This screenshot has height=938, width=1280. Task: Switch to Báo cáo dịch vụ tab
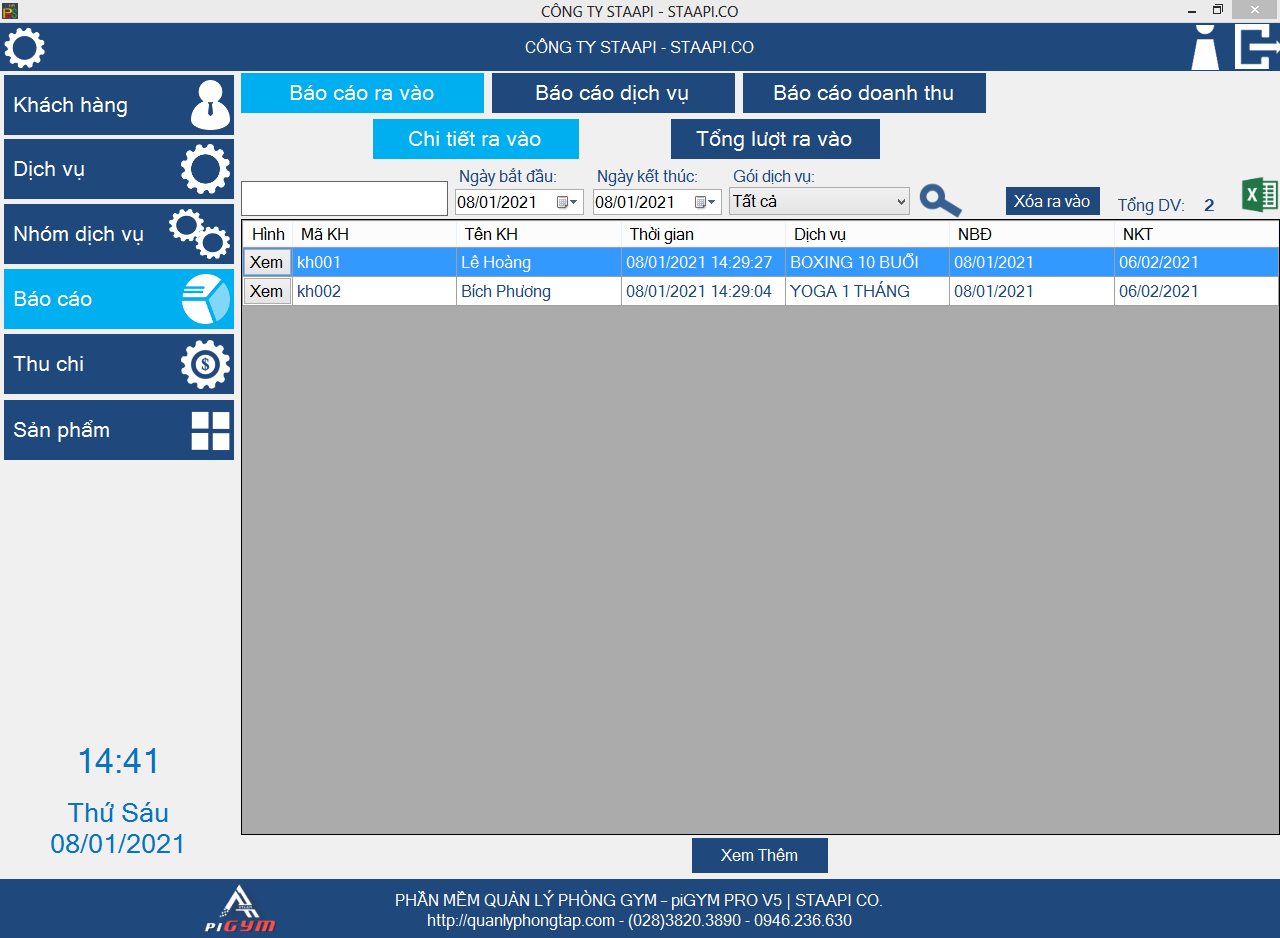point(613,93)
